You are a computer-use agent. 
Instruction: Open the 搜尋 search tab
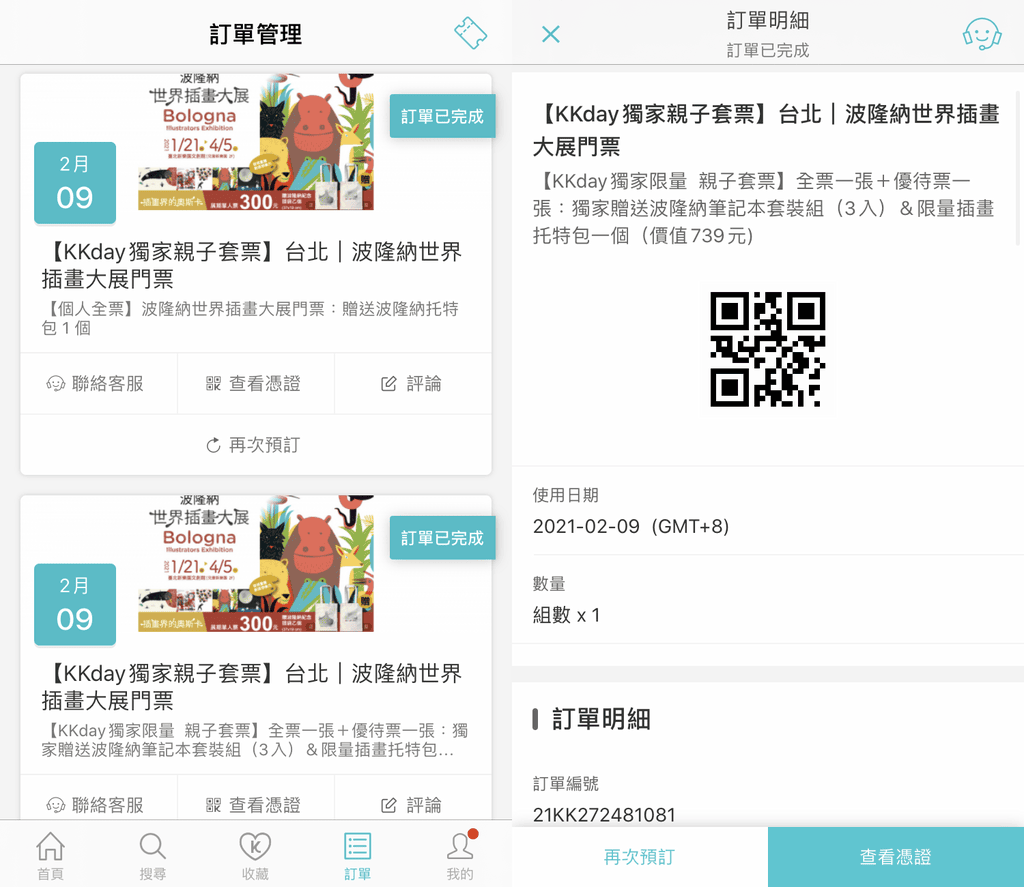click(x=153, y=856)
